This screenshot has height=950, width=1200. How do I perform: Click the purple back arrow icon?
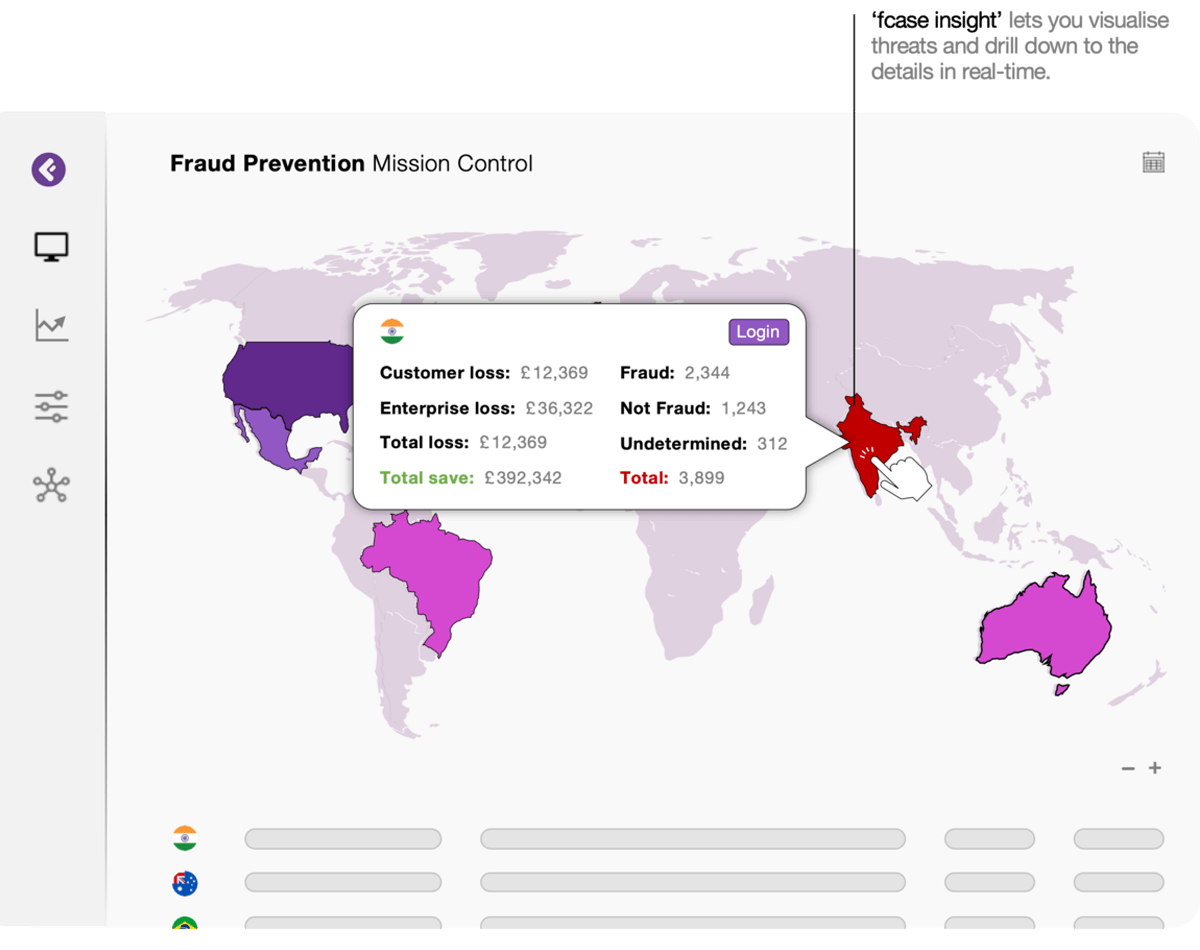coord(48,169)
